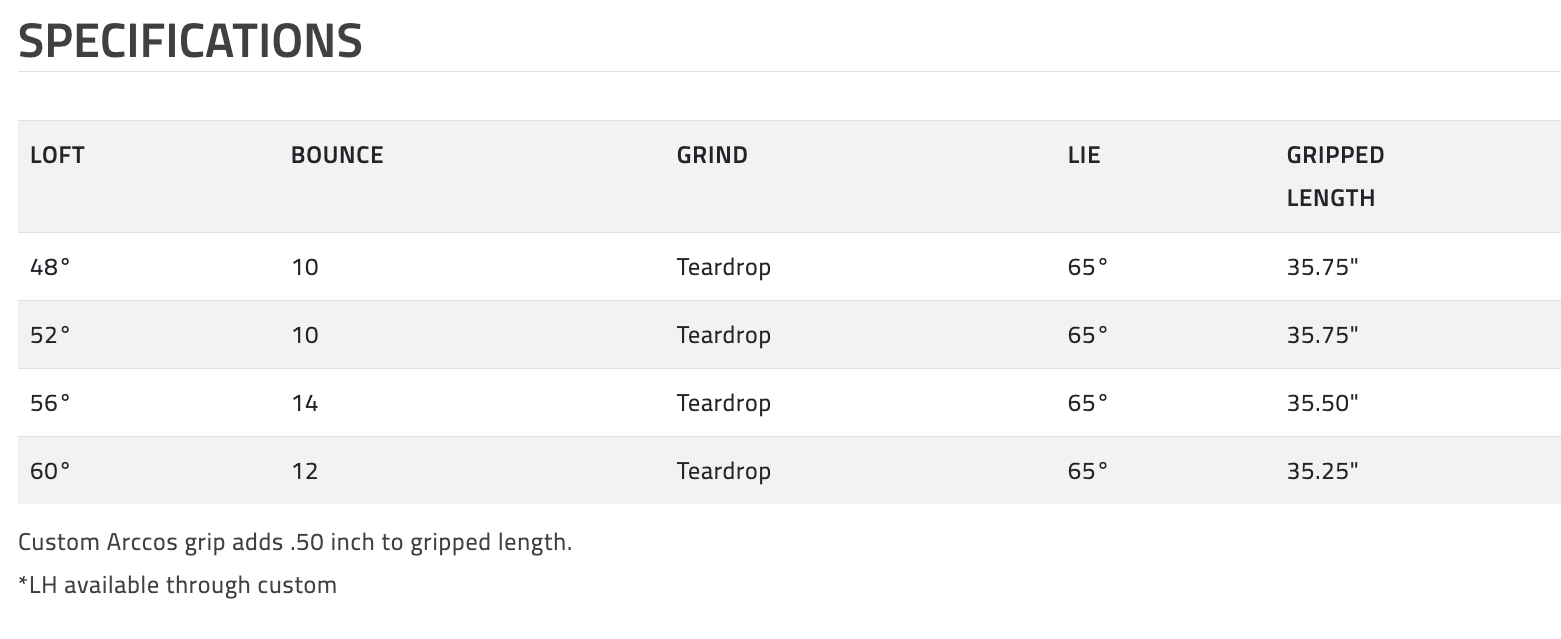The height and width of the screenshot is (639, 1561).
Task: Click the Custom Arccos grip note
Action: pos(295,543)
